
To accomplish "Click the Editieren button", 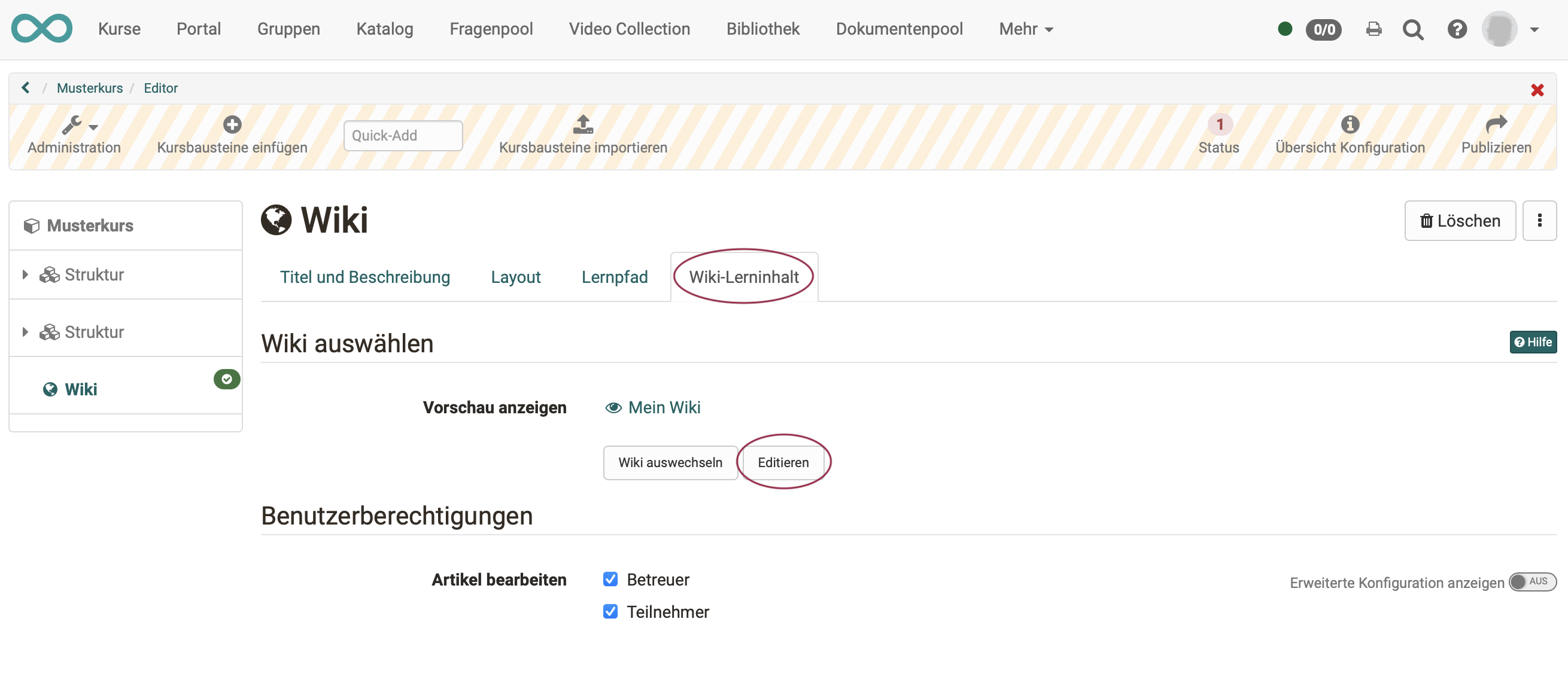I will (x=783, y=462).
